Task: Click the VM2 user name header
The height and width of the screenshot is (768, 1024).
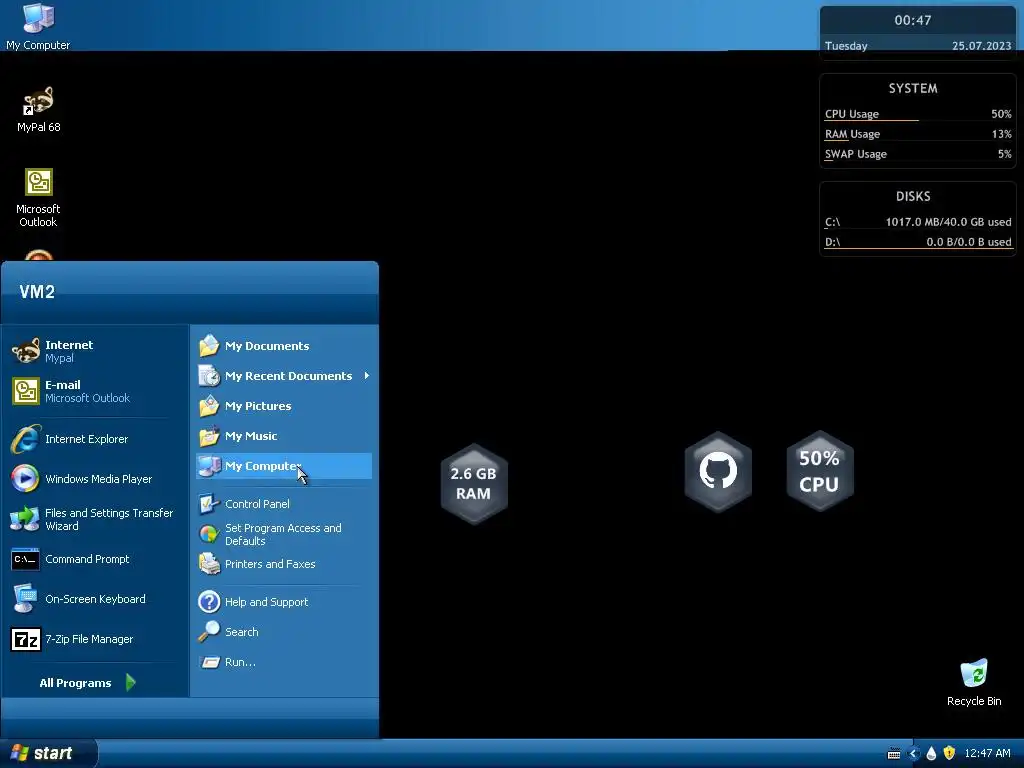Action: pyautogui.click(x=37, y=291)
